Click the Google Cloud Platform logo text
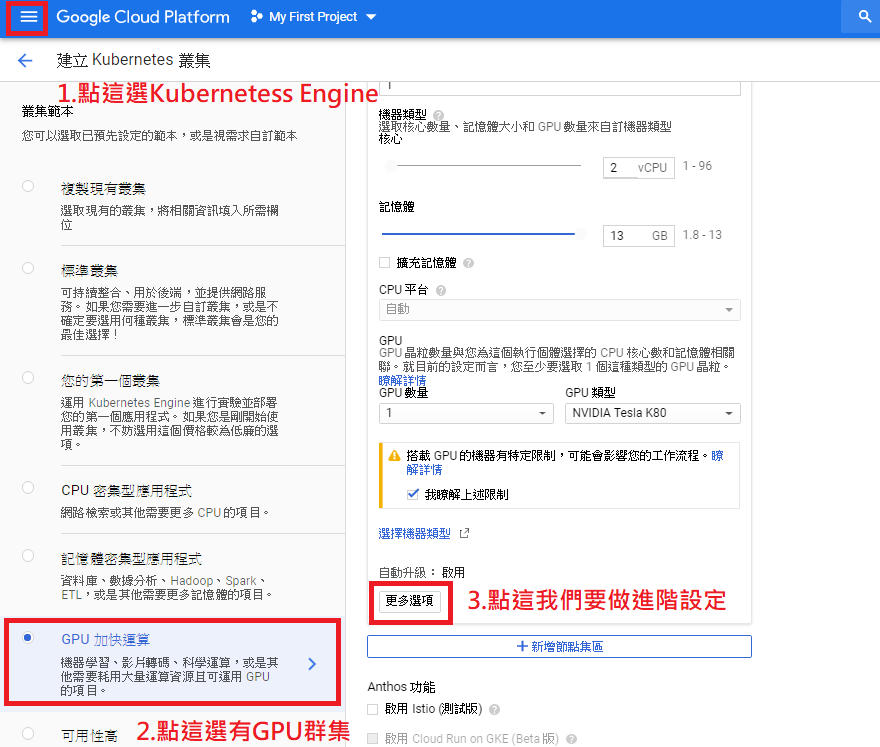The width and height of the screenshot is (880, 747). pyautogui.click(x=143, y=17)
